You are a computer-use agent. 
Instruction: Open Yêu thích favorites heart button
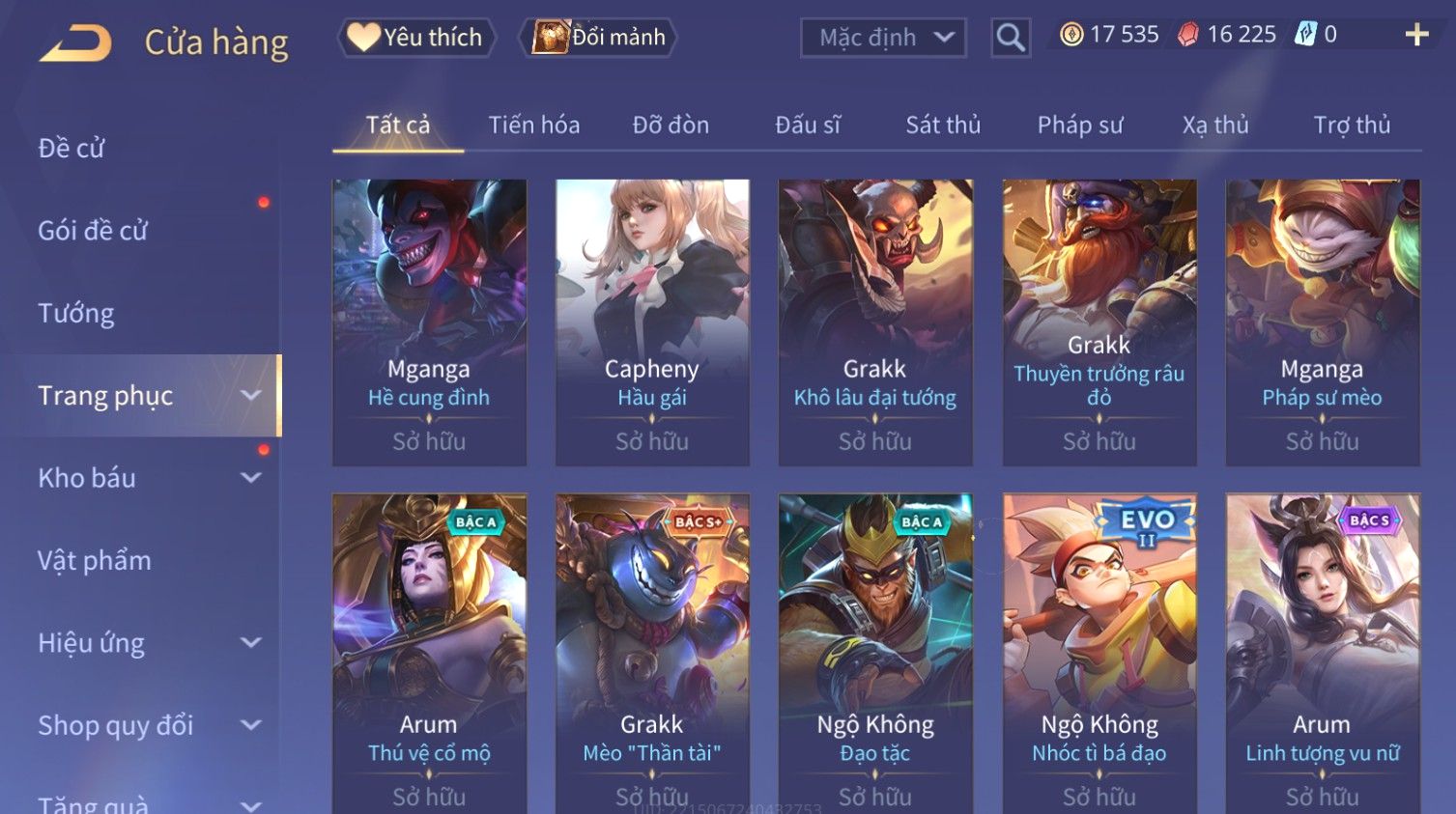416,38
